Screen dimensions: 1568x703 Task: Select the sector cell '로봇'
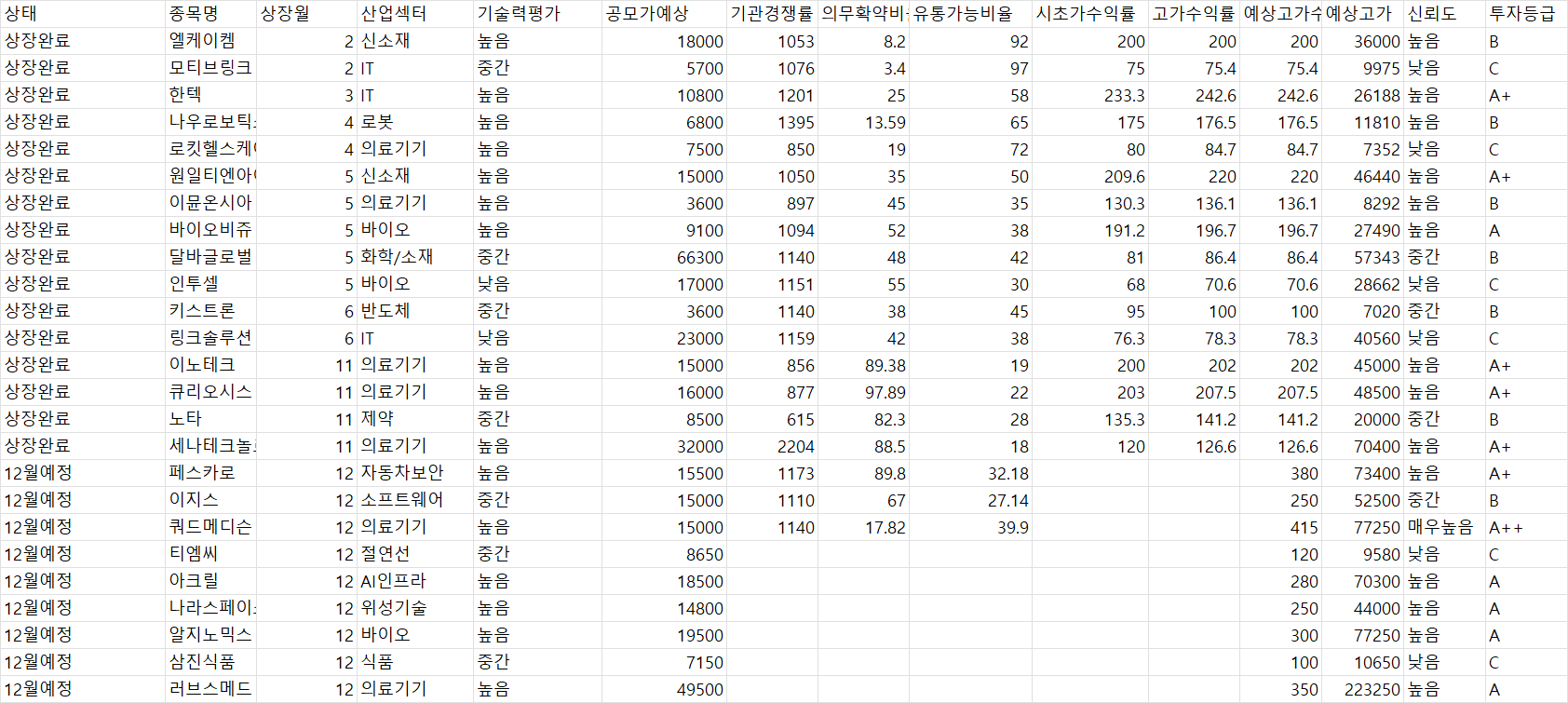pos(415,122)
